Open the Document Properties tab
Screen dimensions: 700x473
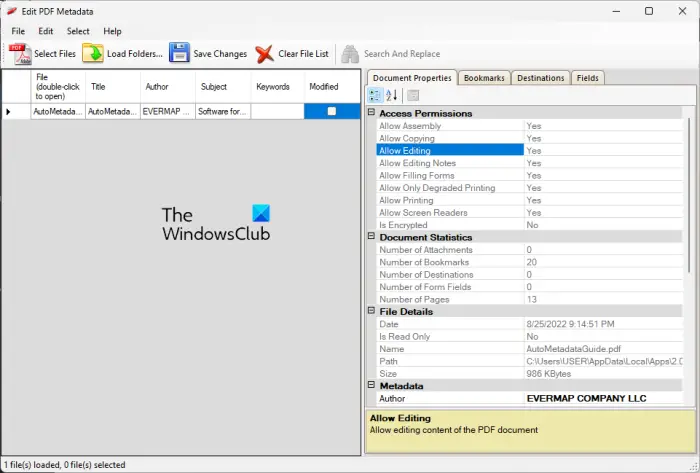412,78
